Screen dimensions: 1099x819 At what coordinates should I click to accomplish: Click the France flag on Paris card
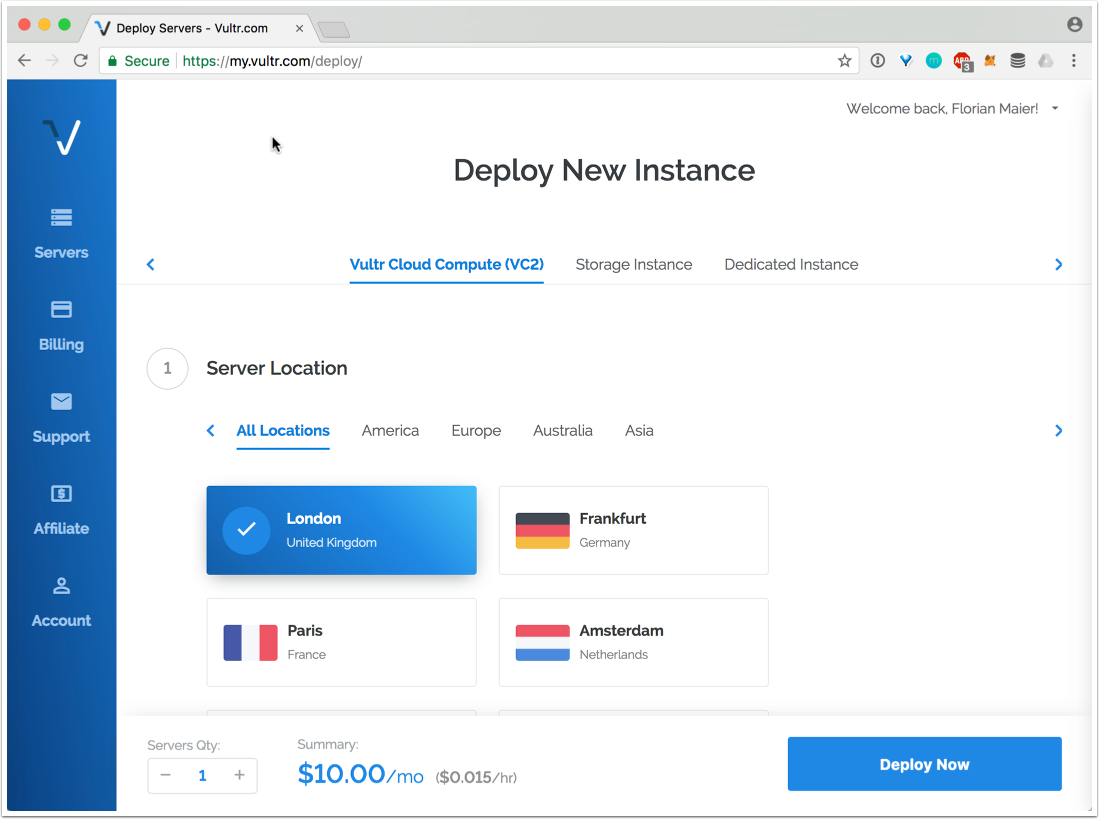[x=250, y=642]
